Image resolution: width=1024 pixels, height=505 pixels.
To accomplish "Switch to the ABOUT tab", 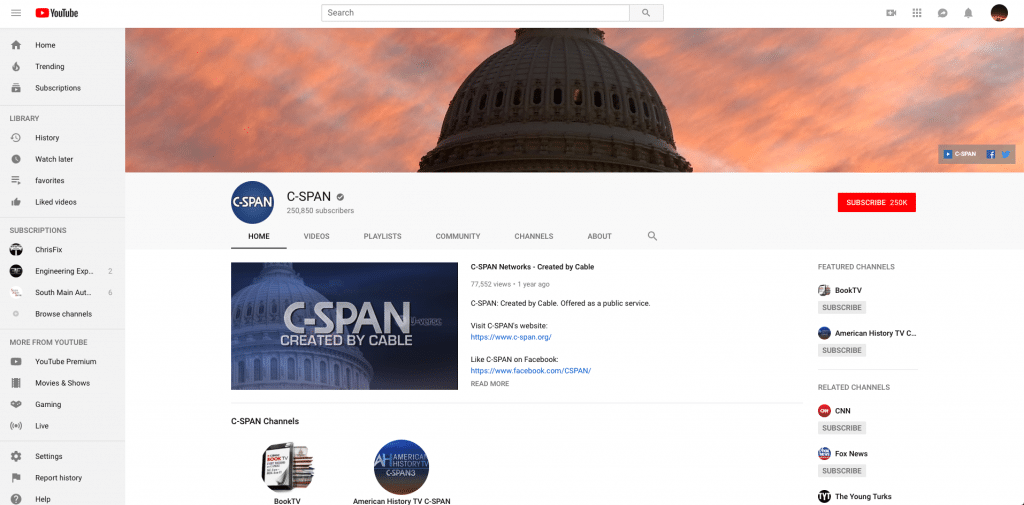I will click(x=600, y=236).
